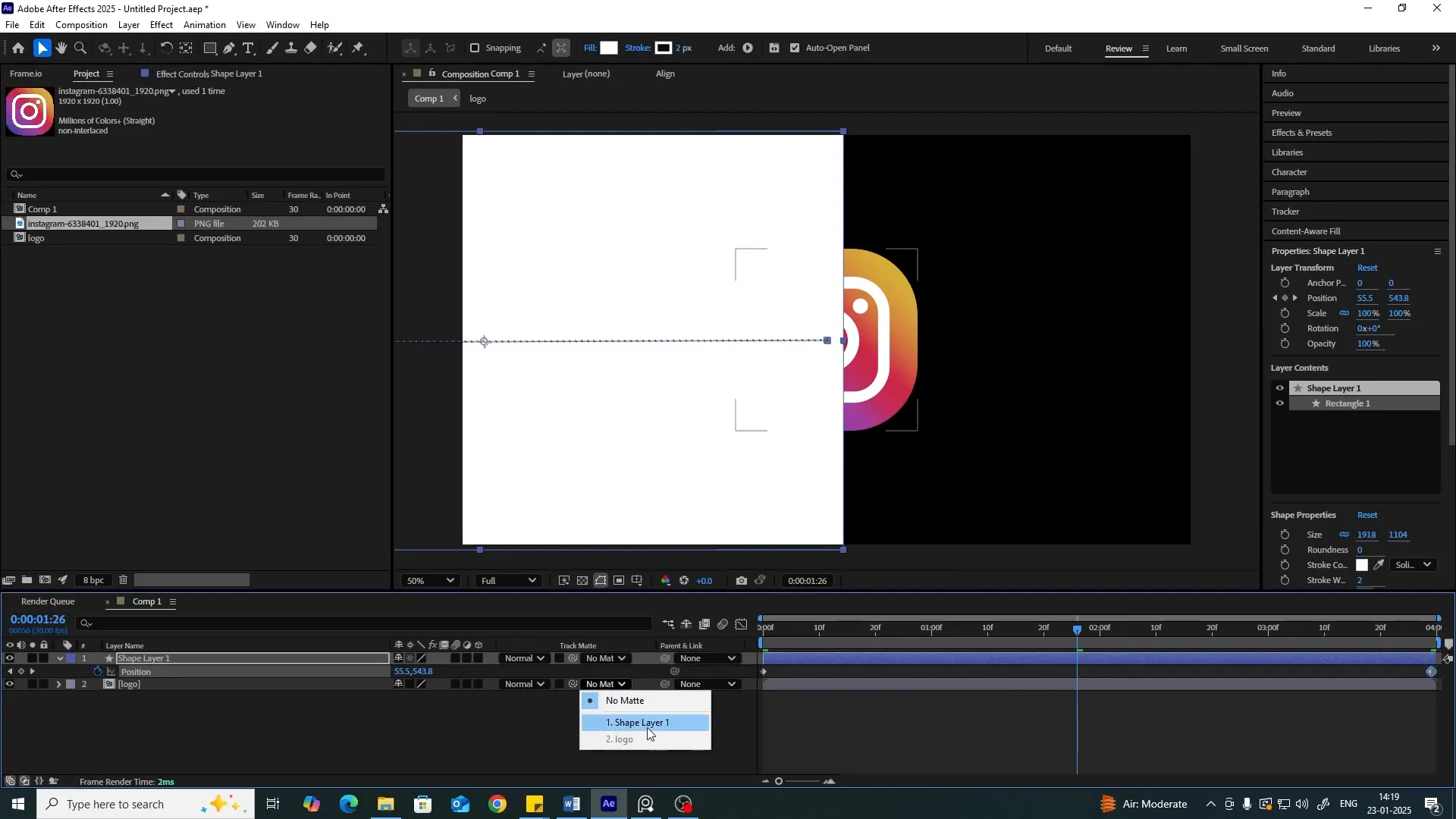
Task: Reset the Layer Transform properties
Action: click(x=1367, y=268)
